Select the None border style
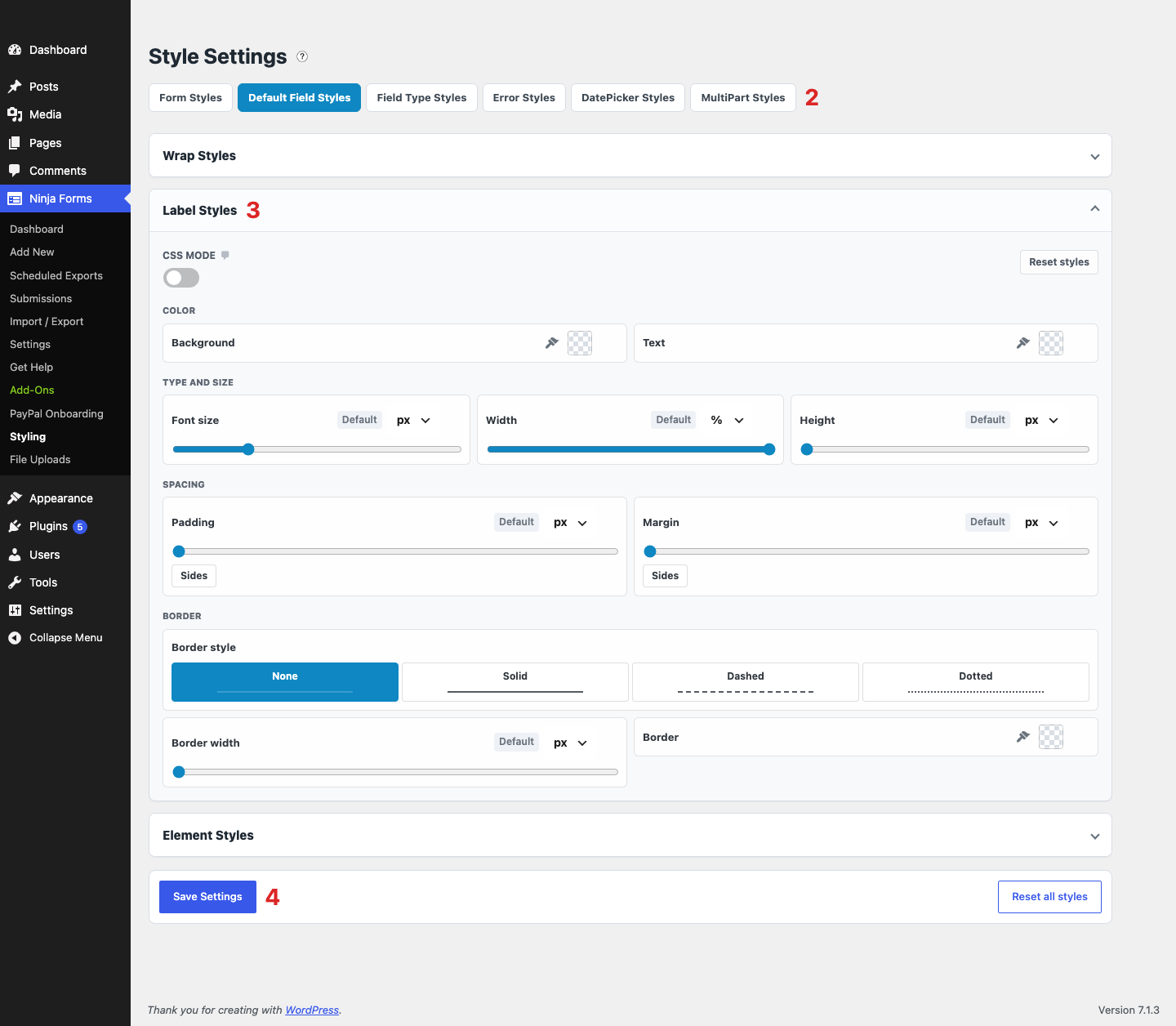The image size is (1176, 1026). pos(285,682)
